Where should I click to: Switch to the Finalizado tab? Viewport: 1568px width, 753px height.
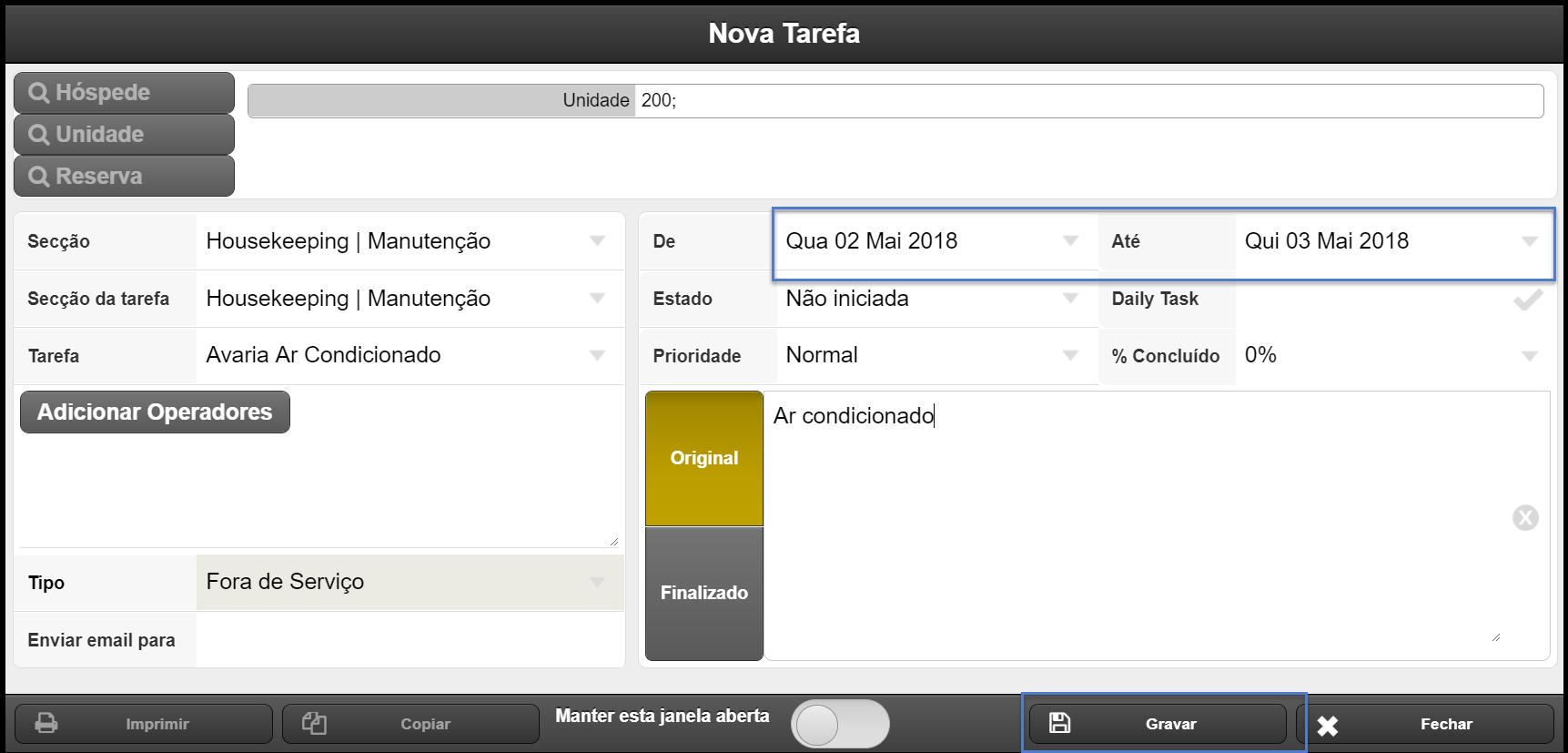tap(704, 593)
